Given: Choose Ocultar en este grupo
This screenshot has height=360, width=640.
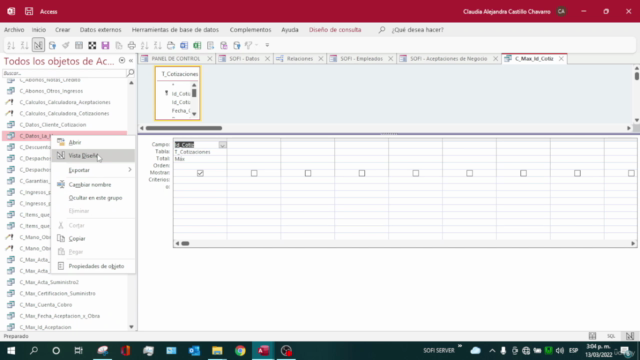Looking at the screenshot, I should tap(93, 198).
